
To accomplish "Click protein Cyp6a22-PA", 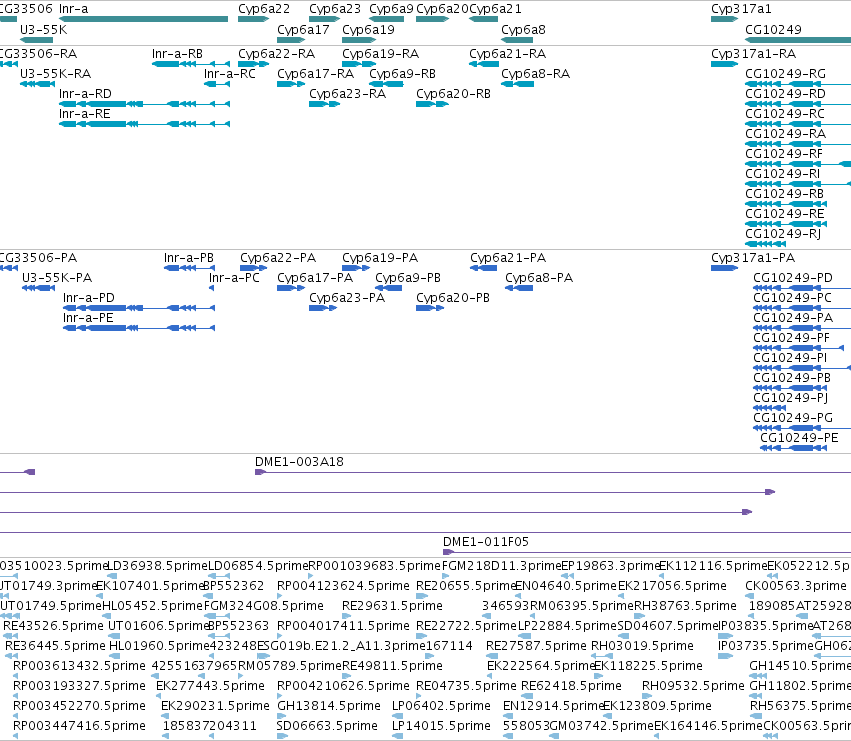I will [x=253, y=268].
